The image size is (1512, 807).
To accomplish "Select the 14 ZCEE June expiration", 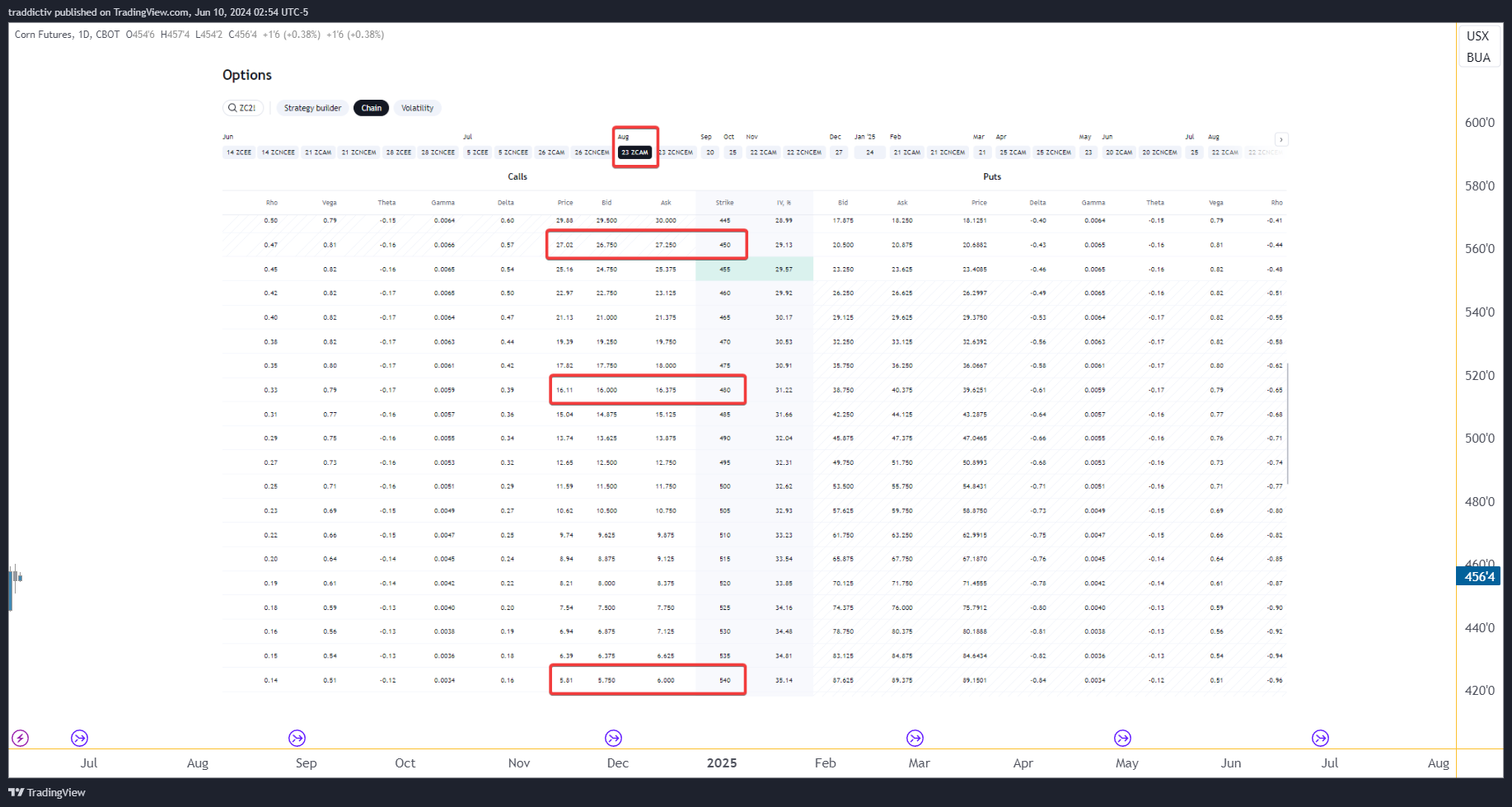I will click(239, 152).
